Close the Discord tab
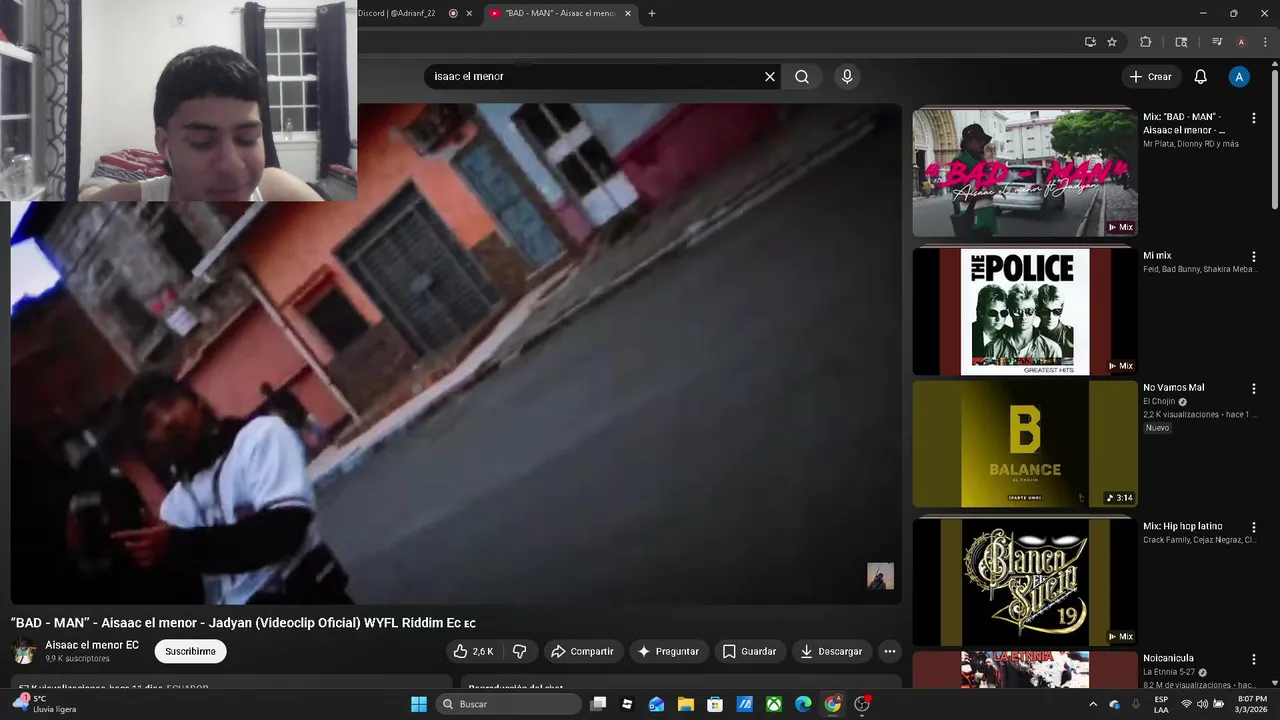Image resolution: width=1280 pixels, height=720 pixels. (x=469, y=13)
